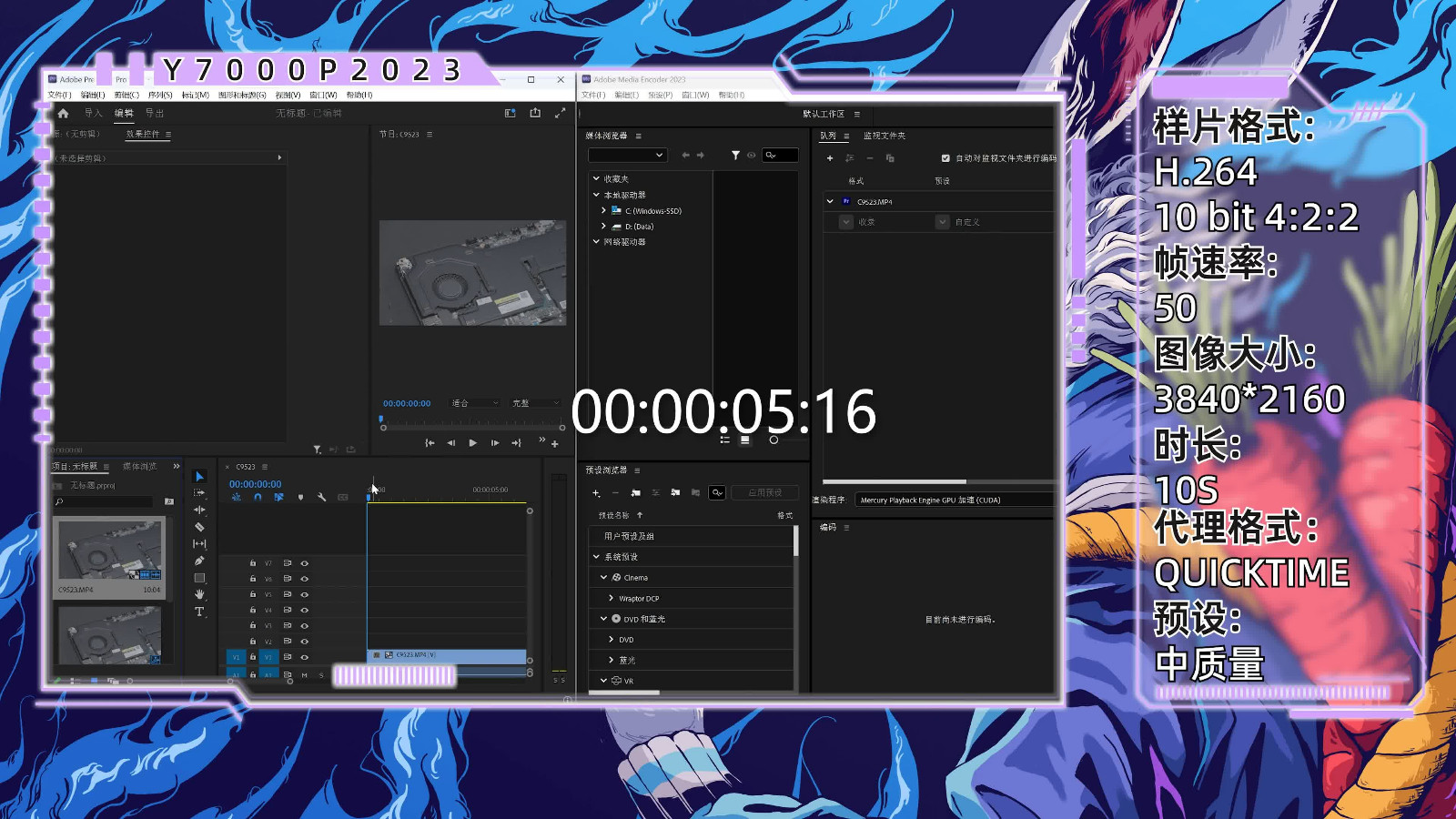Switch to 监视文件夹 tab in Media Encoder
Image resolution: width=1456 pixels, height=819 pixels.
click(885, 136)
